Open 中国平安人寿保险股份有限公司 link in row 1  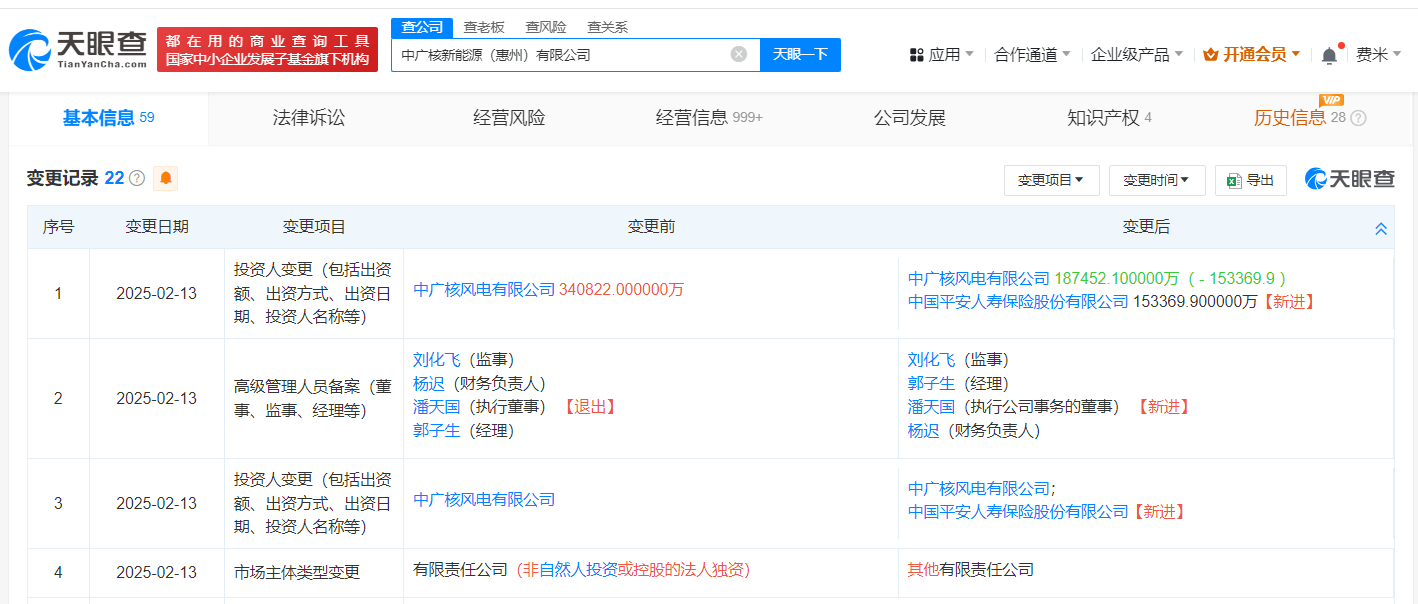[x=1018, y=301]
